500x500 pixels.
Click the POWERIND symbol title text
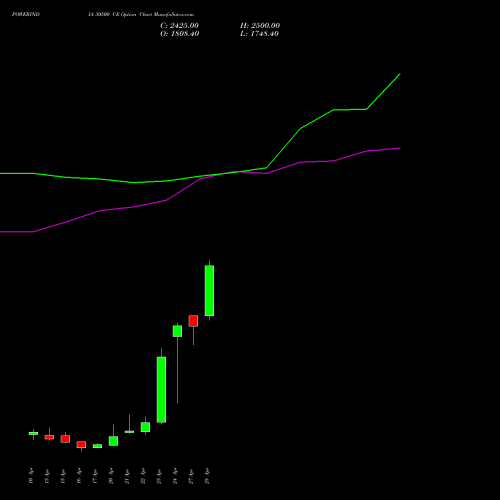[x=26, y=14]
